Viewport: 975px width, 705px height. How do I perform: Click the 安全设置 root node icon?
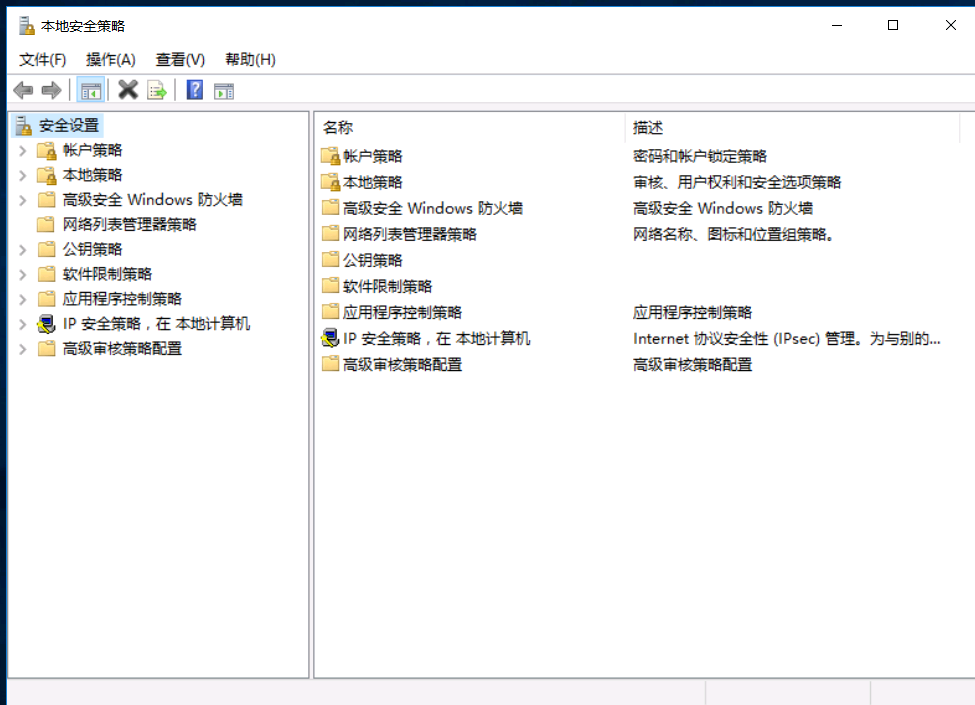(24, 126)
